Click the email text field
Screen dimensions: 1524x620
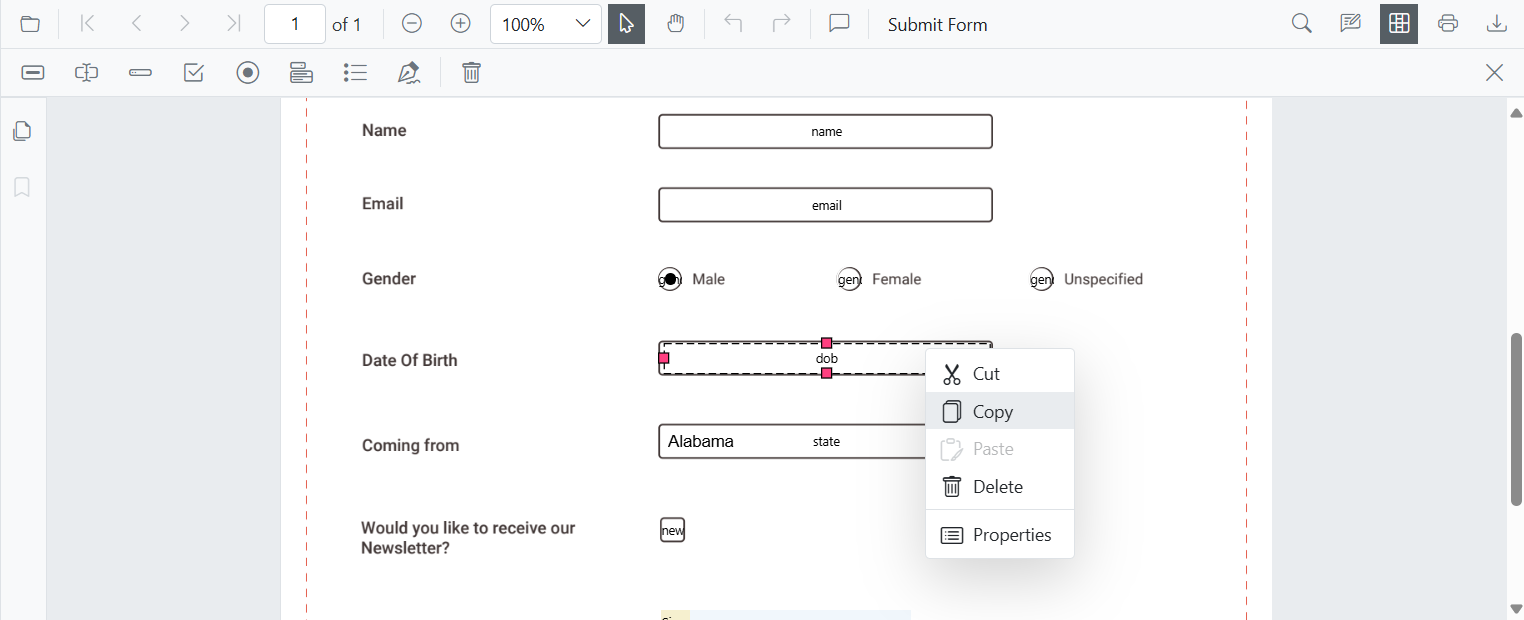[x=825, y=205]
